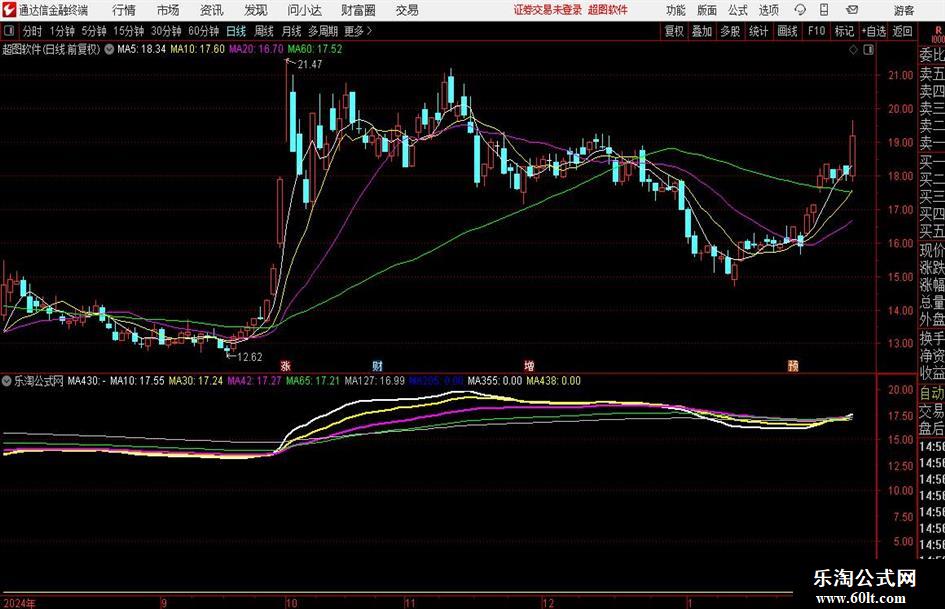
Task: Click the MA60: 17.52 label
Action: point(315,49)
